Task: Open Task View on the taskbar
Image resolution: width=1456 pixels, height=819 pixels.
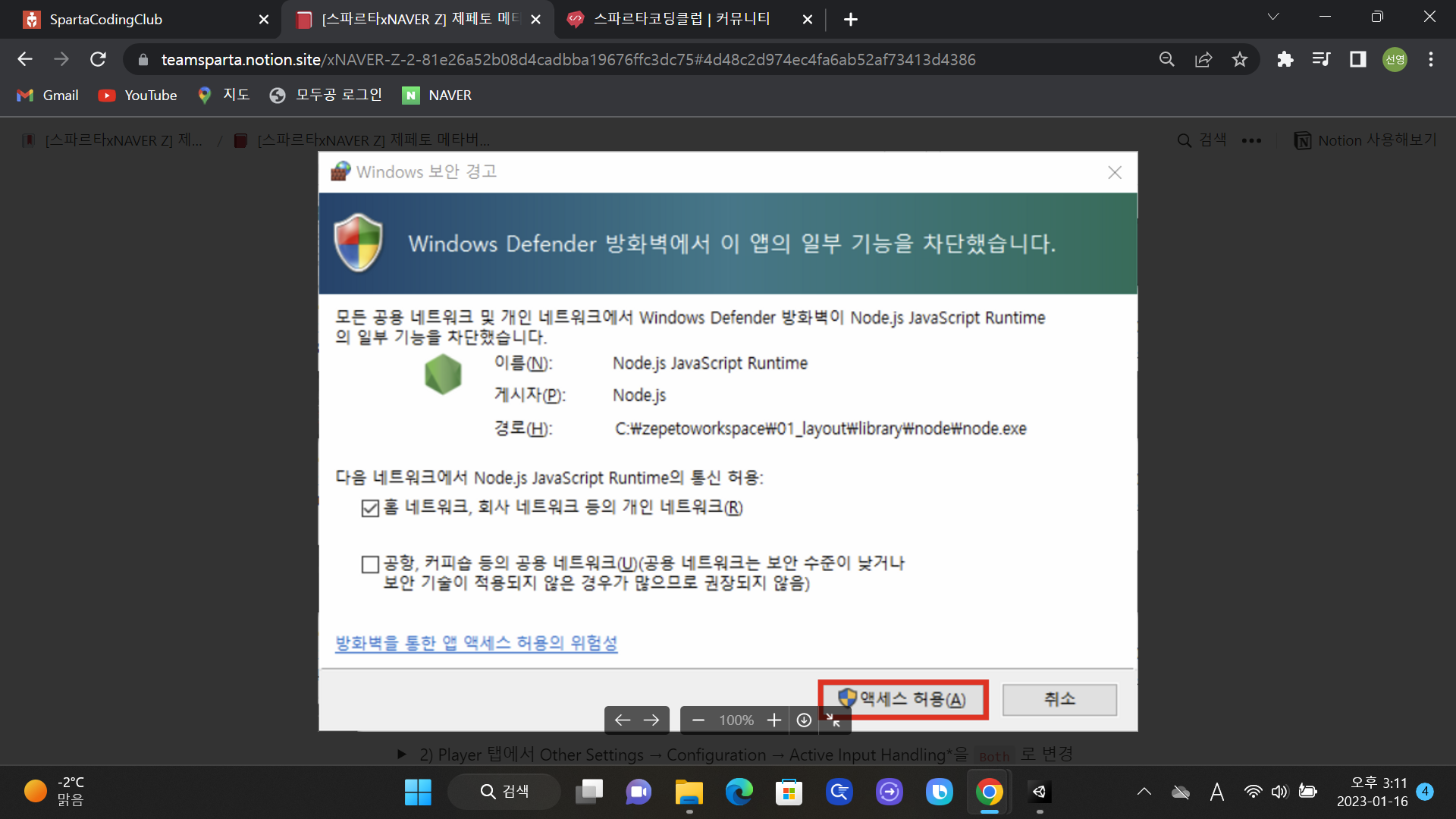Action: click(x=589, y=792)
